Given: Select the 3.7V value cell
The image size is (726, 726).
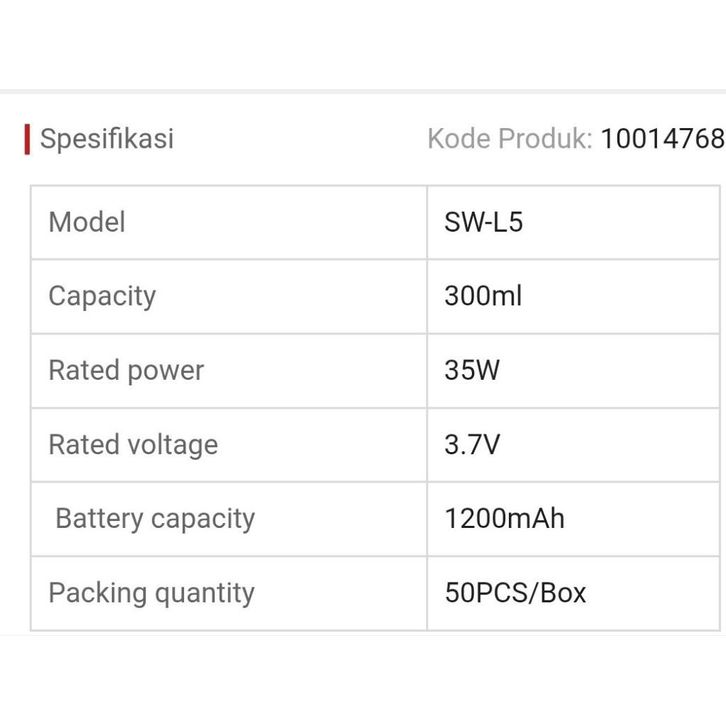Looking at the screenshot, I should click(x=472, y=444).
